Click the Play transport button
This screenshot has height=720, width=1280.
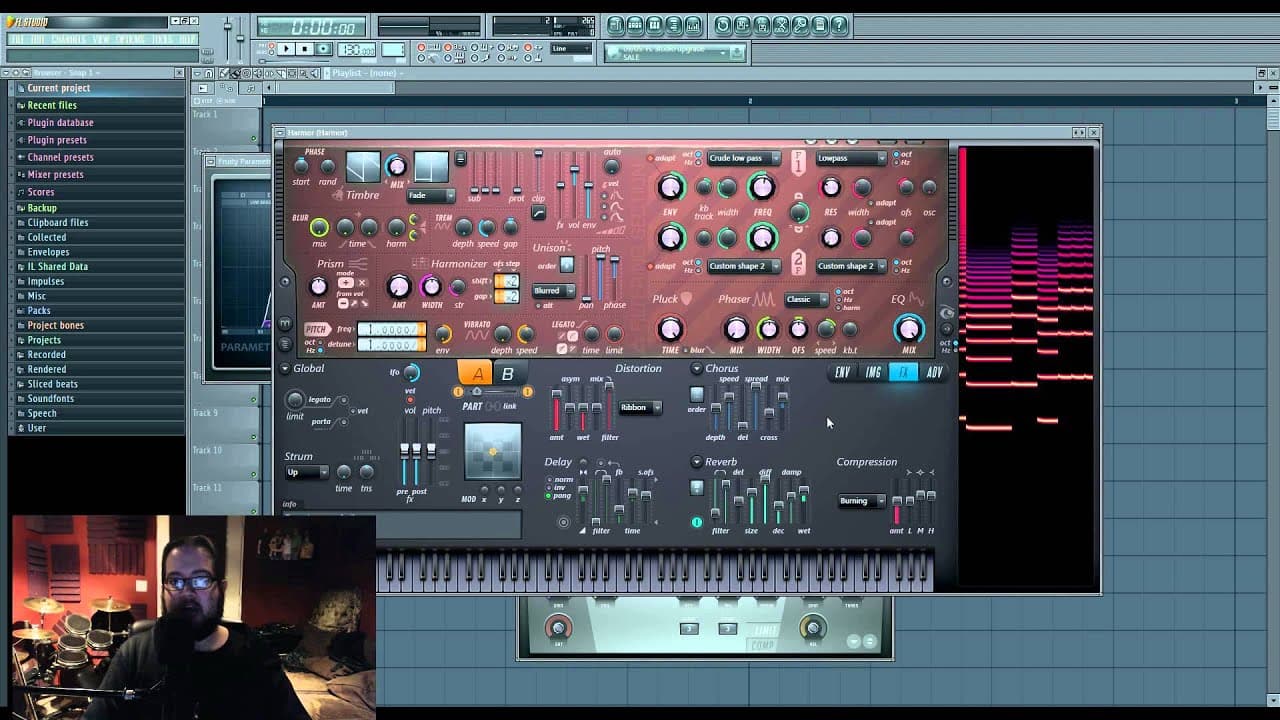(x=286, y=49)
